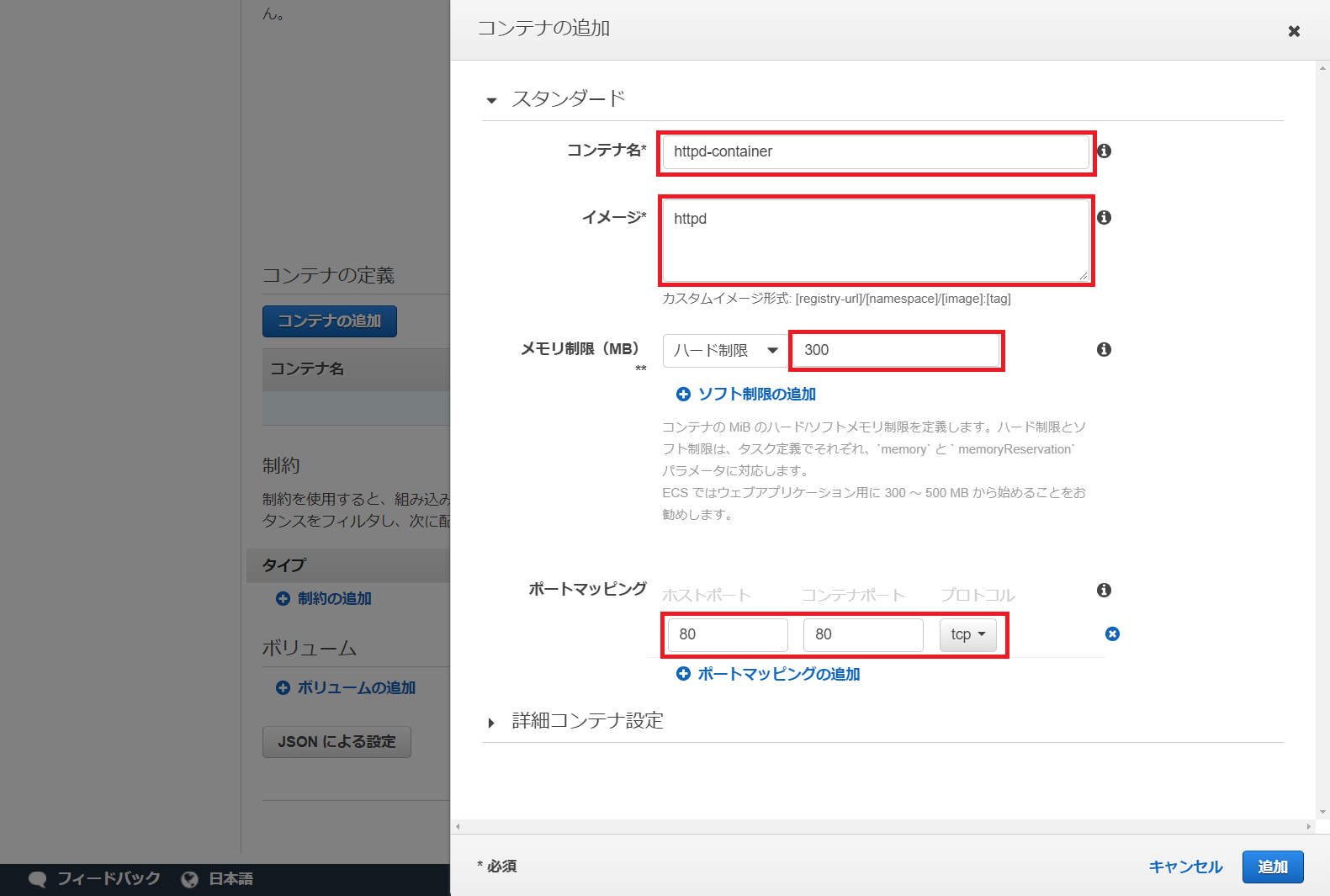The width and height of the screenshot is (1330, 896).
Task: Click the host port field
Action: [728, 634]
